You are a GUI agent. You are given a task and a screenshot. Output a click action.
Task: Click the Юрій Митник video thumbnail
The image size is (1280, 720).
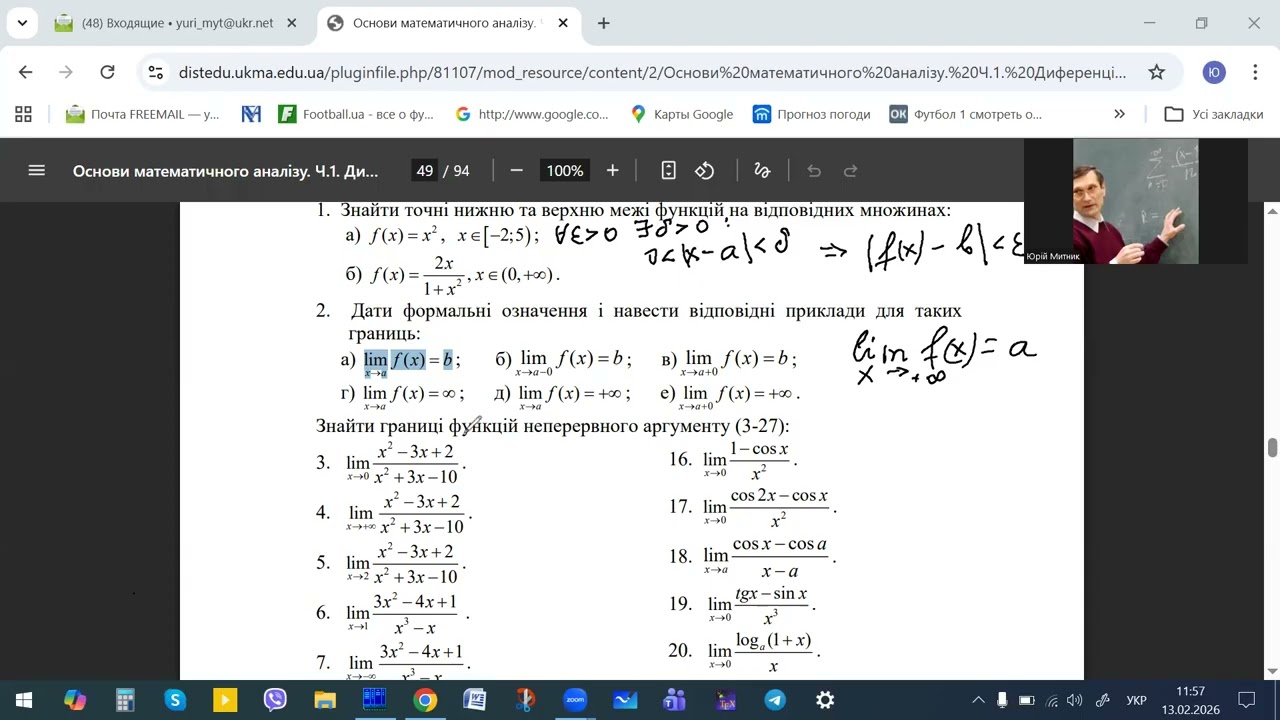coord(1136,201)
